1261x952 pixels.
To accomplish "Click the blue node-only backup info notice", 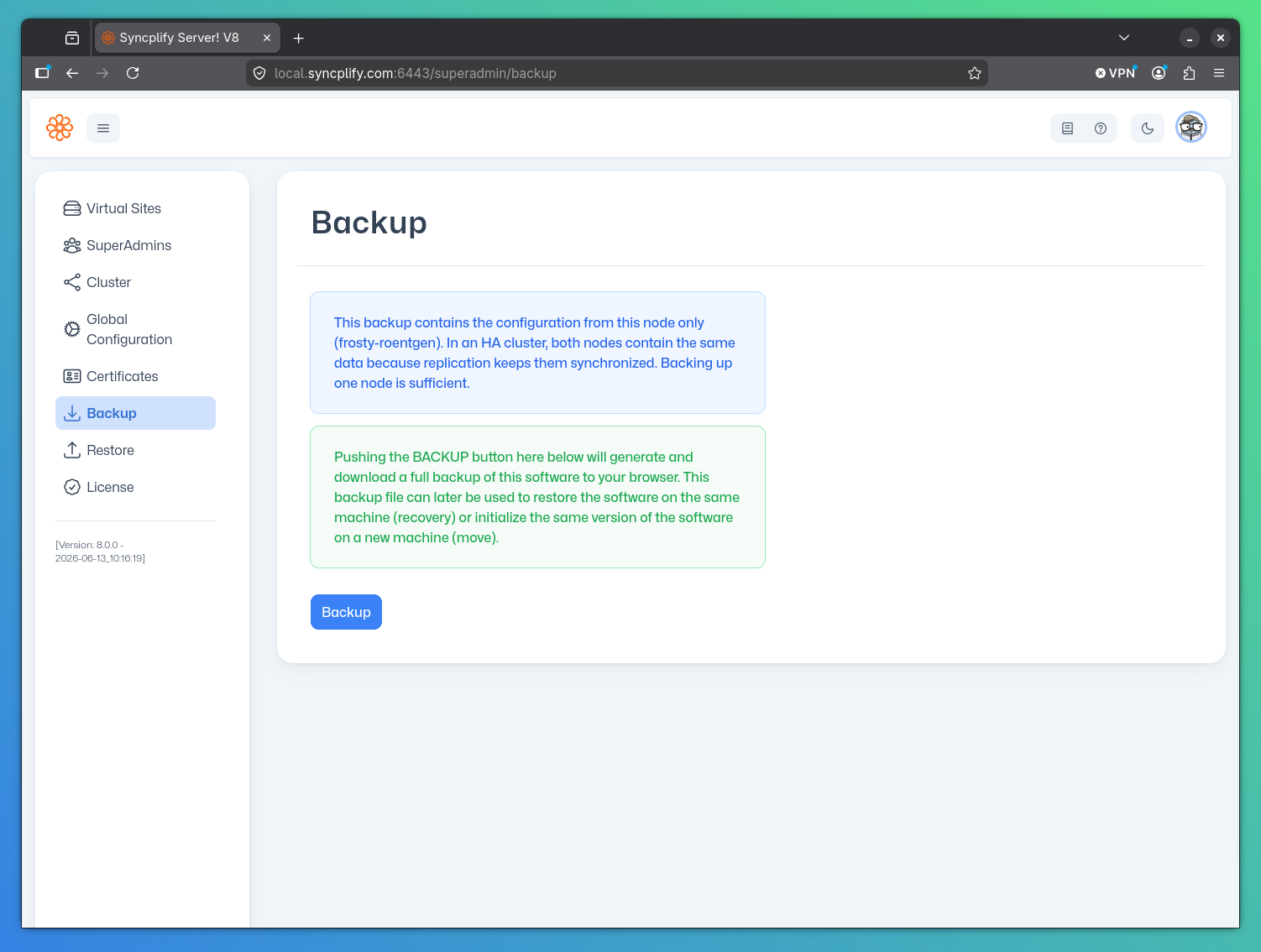I will pyautogui.click(x=537, y=353).
